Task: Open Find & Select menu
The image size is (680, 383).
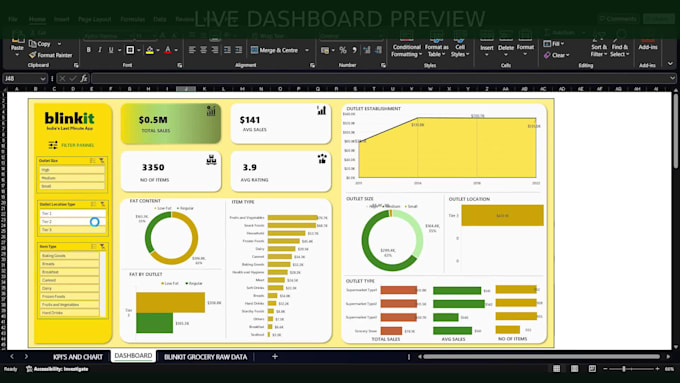Action: [x=620, y=45]
